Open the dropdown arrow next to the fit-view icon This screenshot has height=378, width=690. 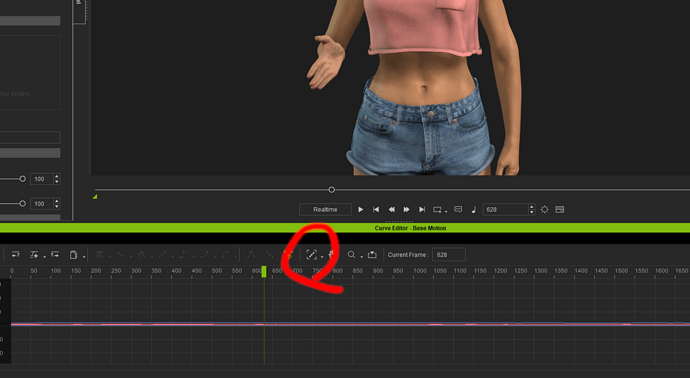322,257
